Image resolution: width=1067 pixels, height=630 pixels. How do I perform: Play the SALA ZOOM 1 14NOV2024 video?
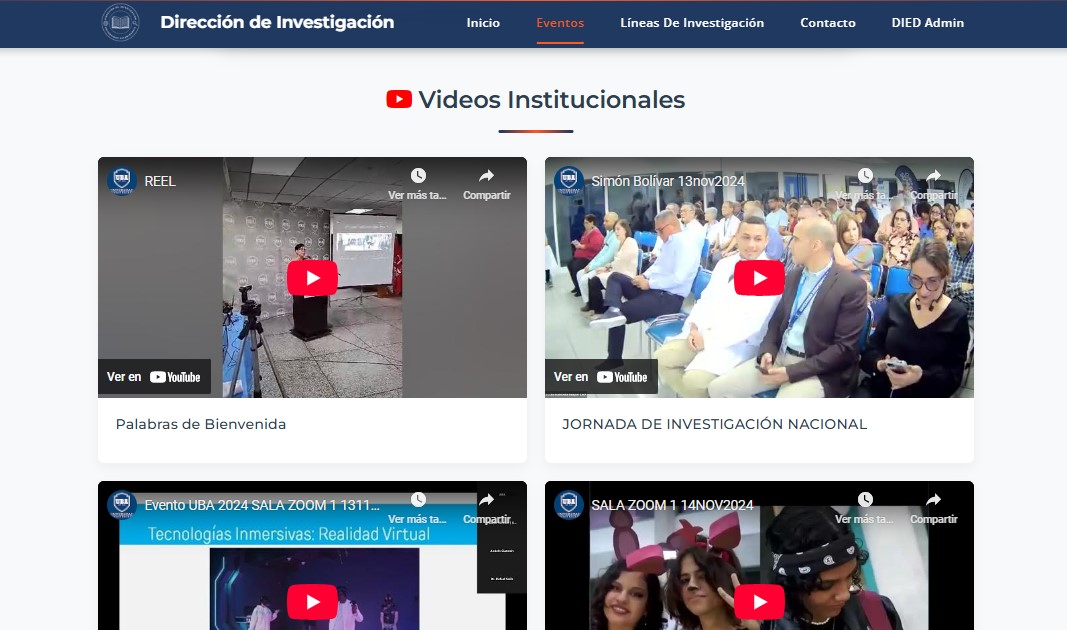click(x=759, y=601)
